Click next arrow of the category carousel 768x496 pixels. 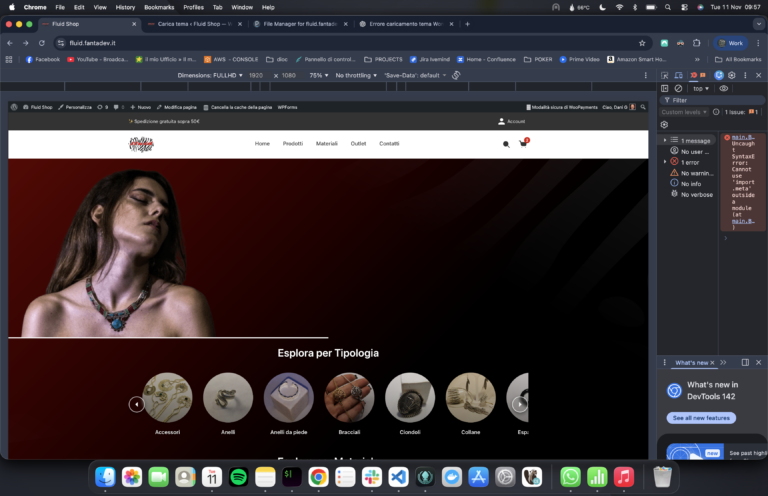point(520,404)
